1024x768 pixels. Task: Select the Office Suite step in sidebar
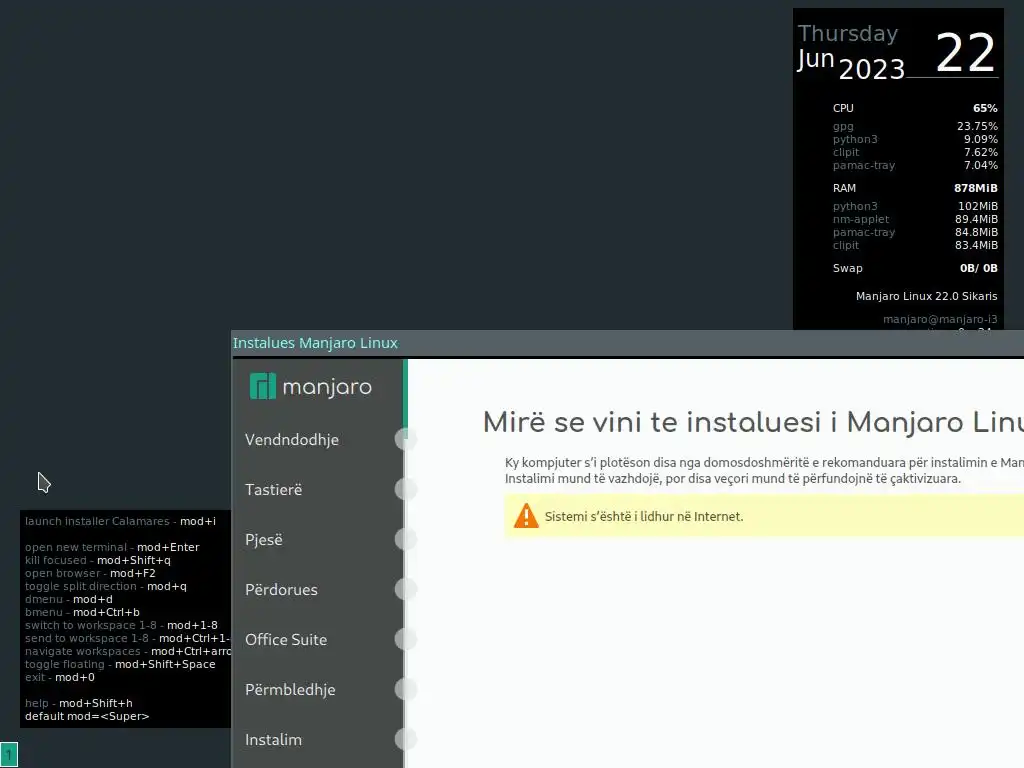tap(286, 639)
